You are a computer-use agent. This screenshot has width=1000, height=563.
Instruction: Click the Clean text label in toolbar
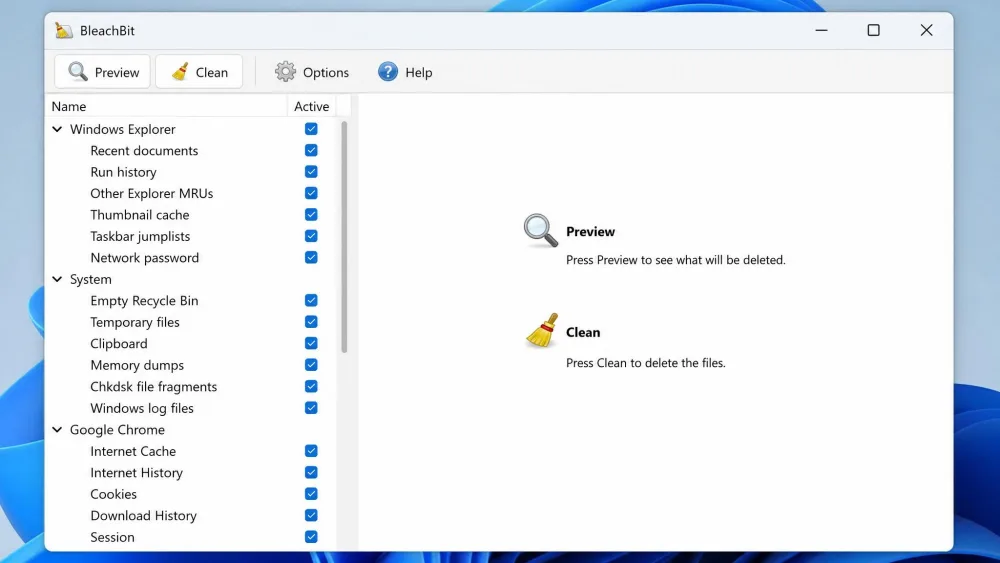pos(212,73)
